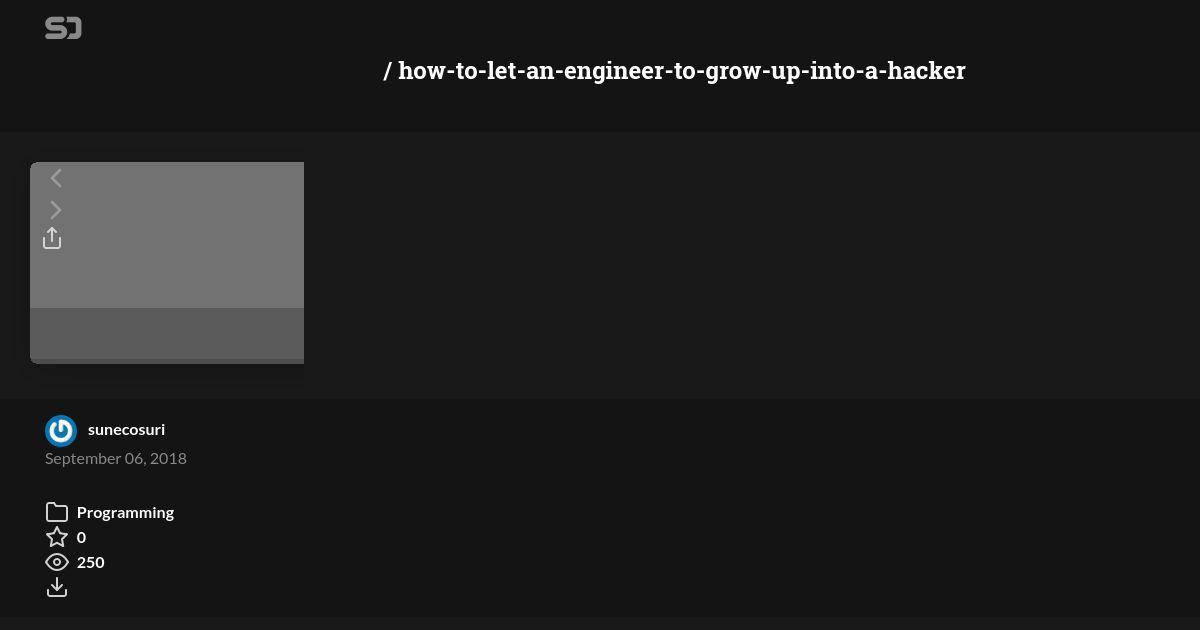Click the September 06, 2018 date text

point(116,458)
